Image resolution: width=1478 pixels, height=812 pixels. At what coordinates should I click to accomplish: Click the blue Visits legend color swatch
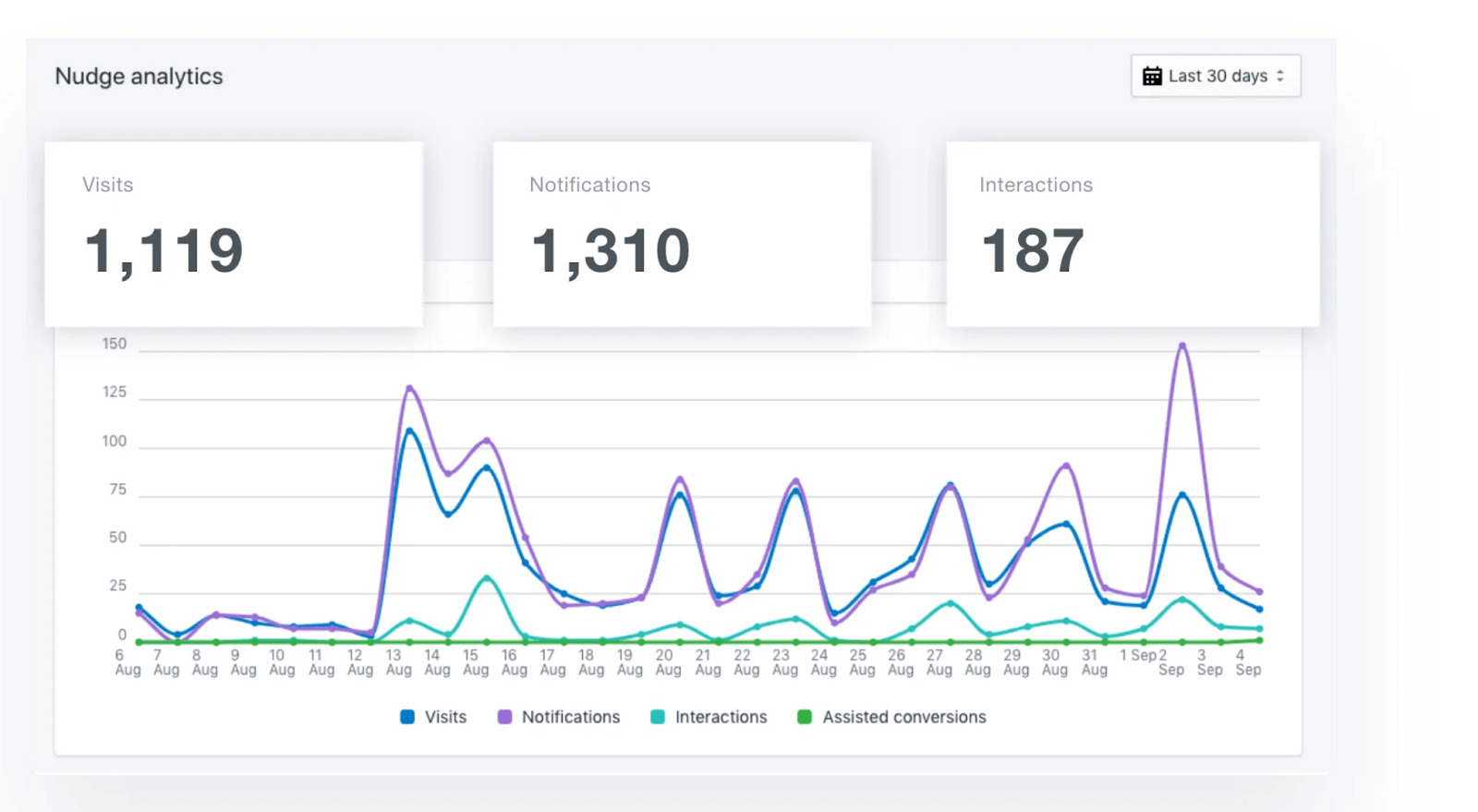click(x=407, y=717)
